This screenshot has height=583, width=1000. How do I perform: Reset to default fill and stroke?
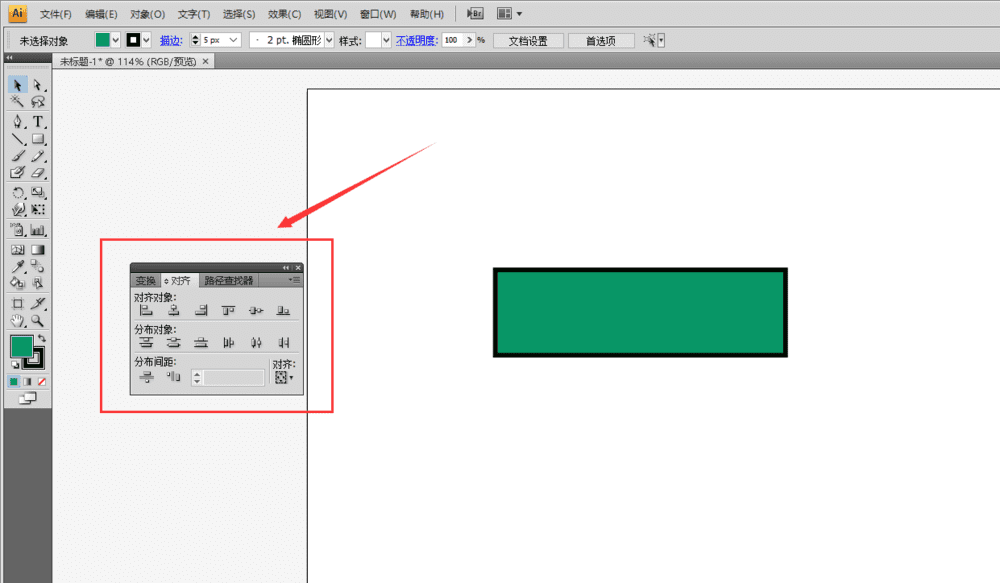click(x=15, y=365)
